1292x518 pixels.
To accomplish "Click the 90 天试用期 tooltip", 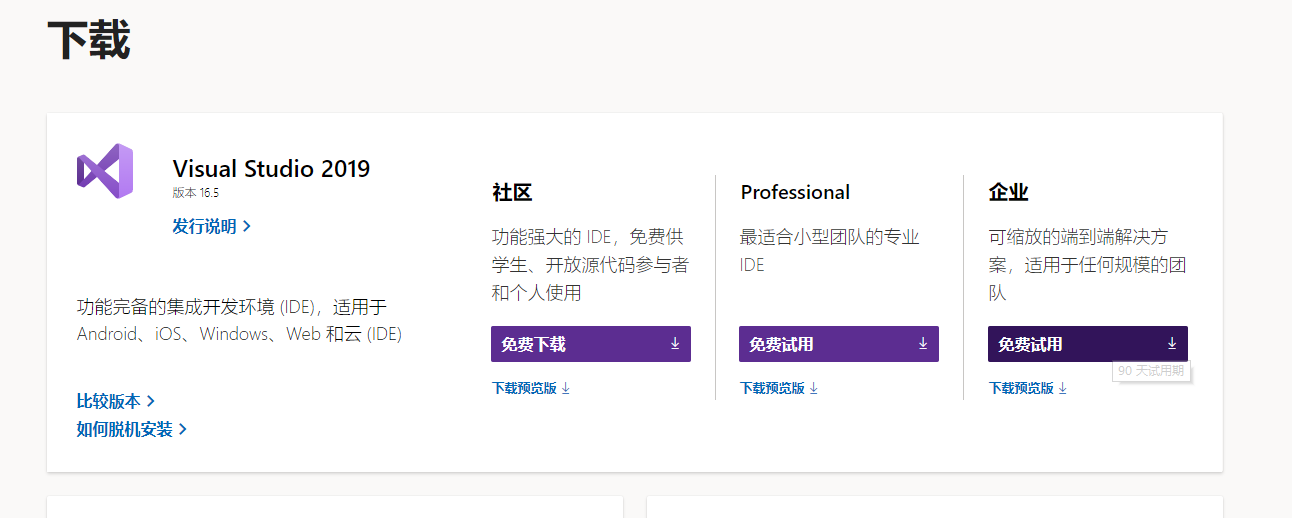I will [x=1151, y=371].
